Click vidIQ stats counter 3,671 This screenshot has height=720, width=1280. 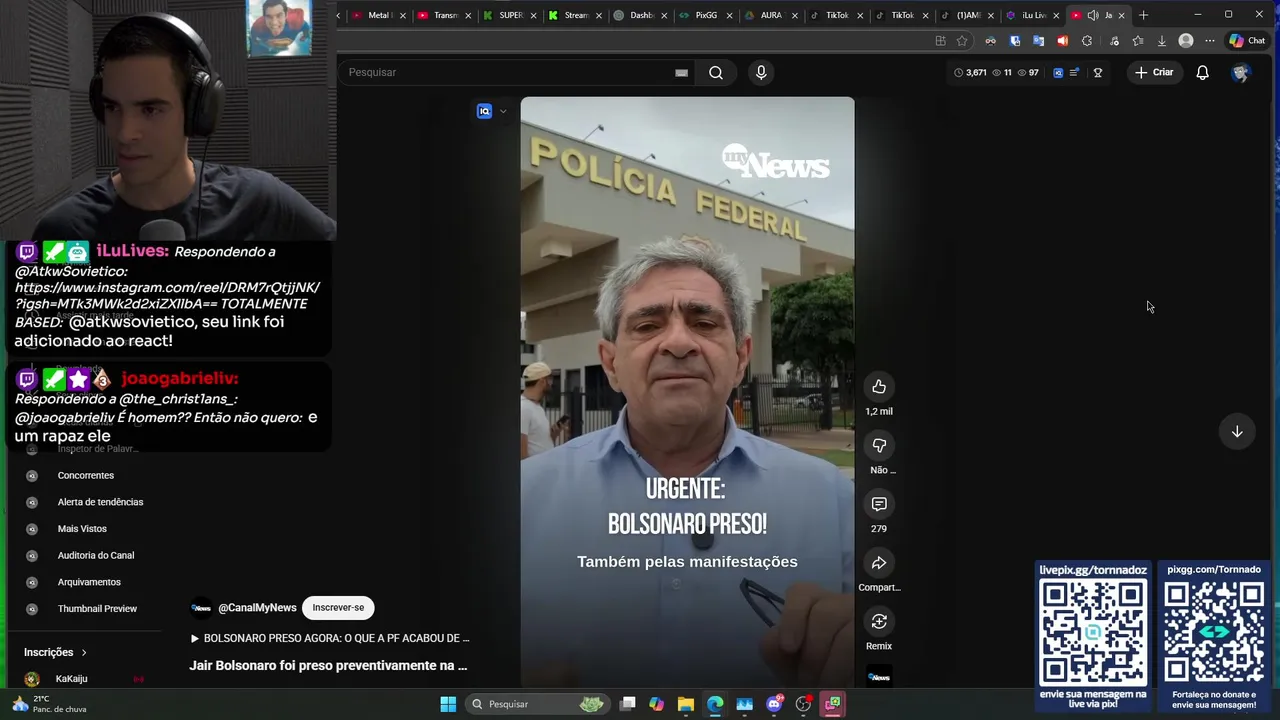pyautogui.click(x=970, y=72)
